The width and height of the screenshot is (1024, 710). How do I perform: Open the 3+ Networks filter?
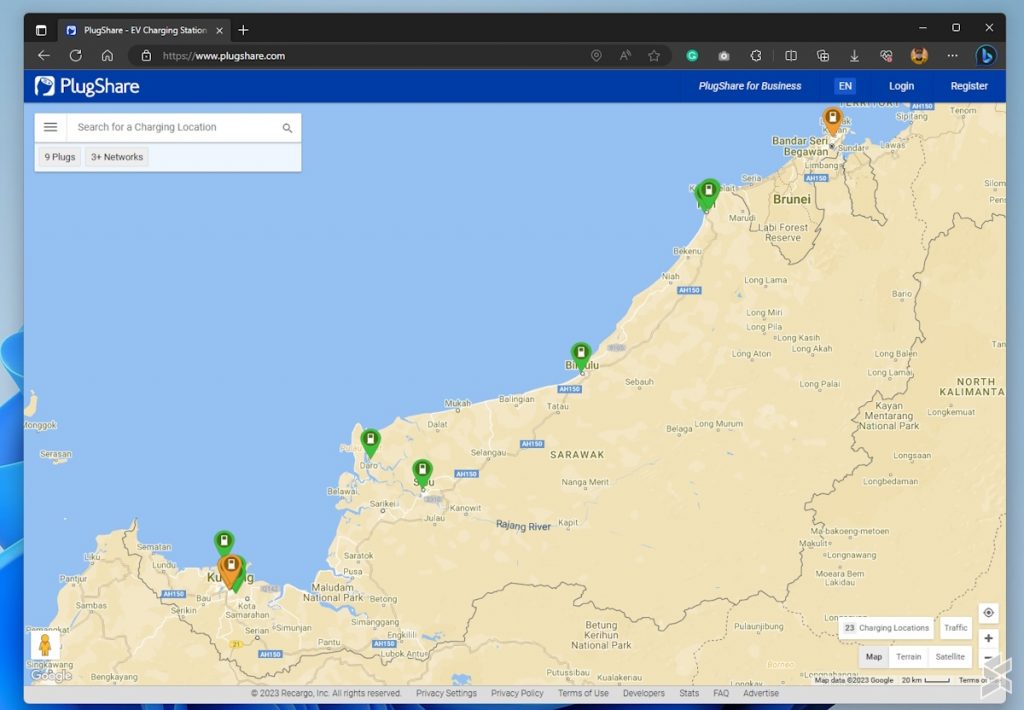click(x=117, y=157)
